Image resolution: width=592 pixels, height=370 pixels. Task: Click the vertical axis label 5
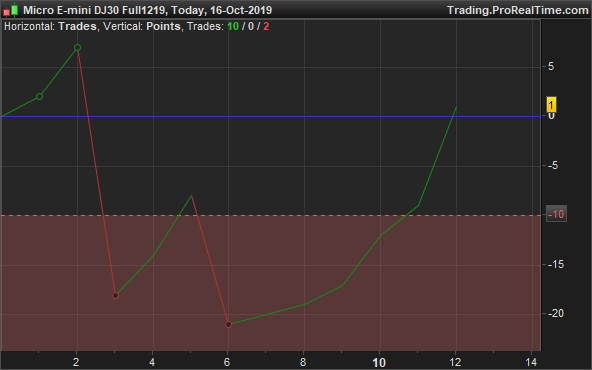tap(551, 66)
